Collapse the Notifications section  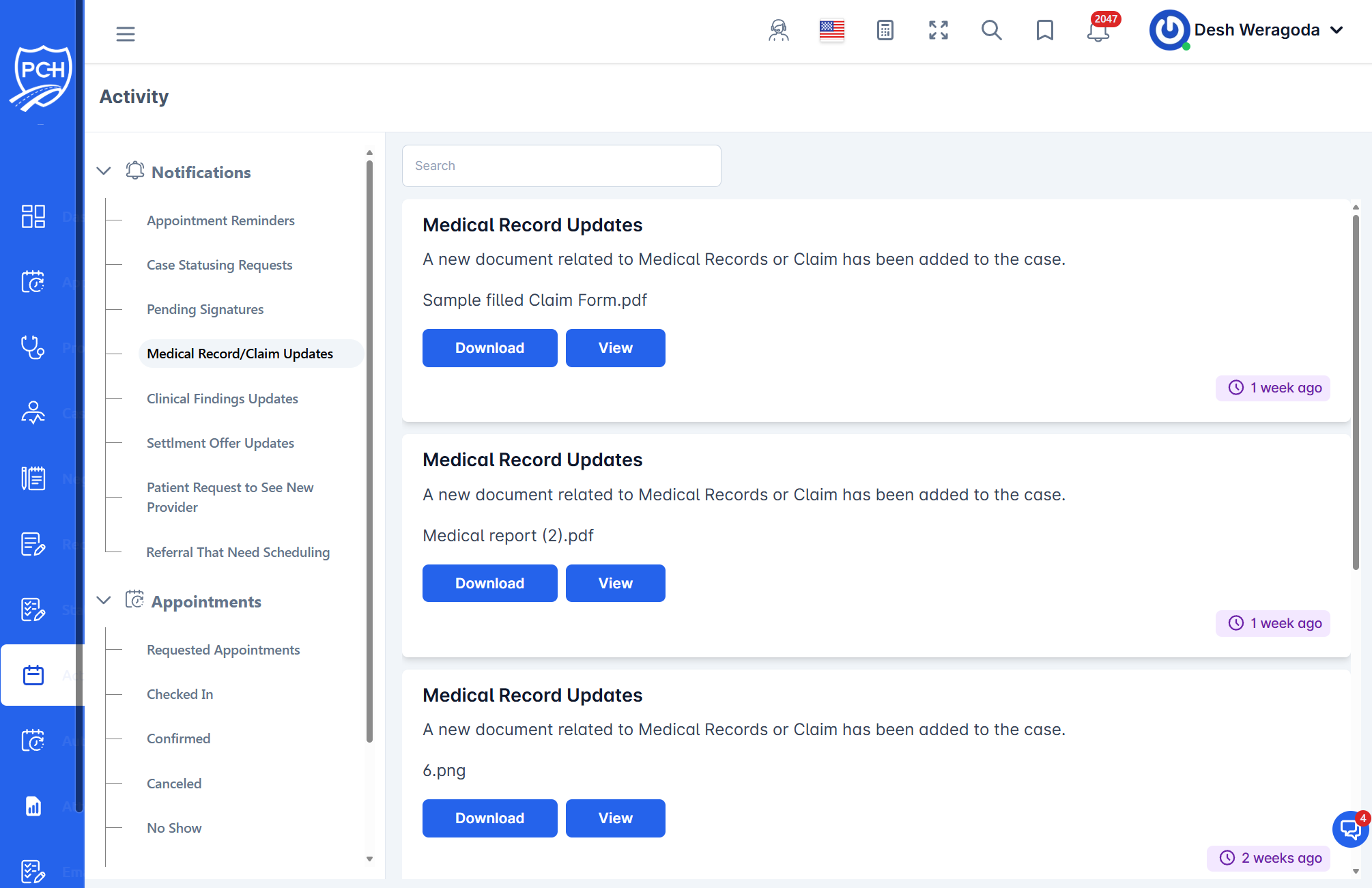pyautogui.click(x=103, y=171)
